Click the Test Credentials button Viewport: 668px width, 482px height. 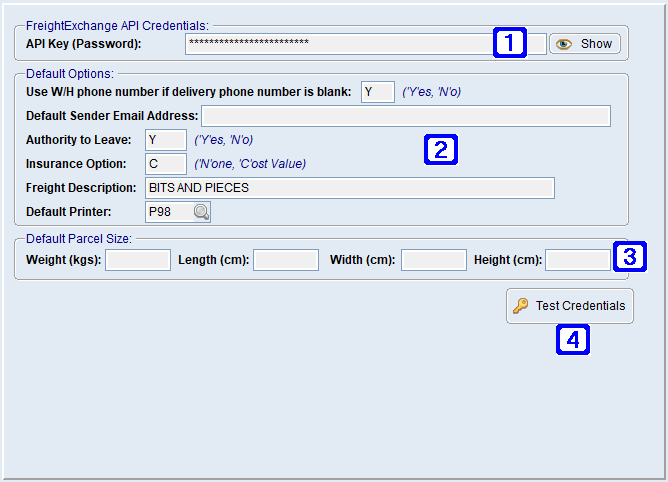570,306
